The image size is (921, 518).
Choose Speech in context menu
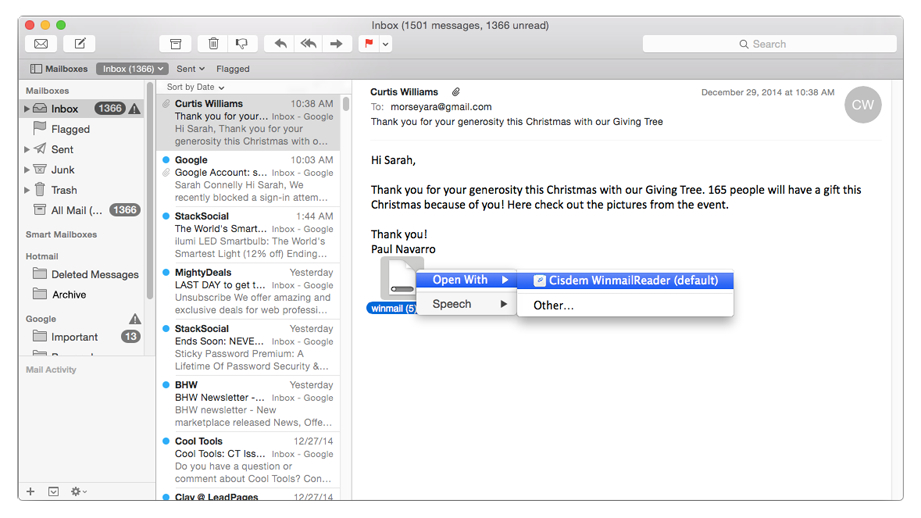tap(466, 304)
